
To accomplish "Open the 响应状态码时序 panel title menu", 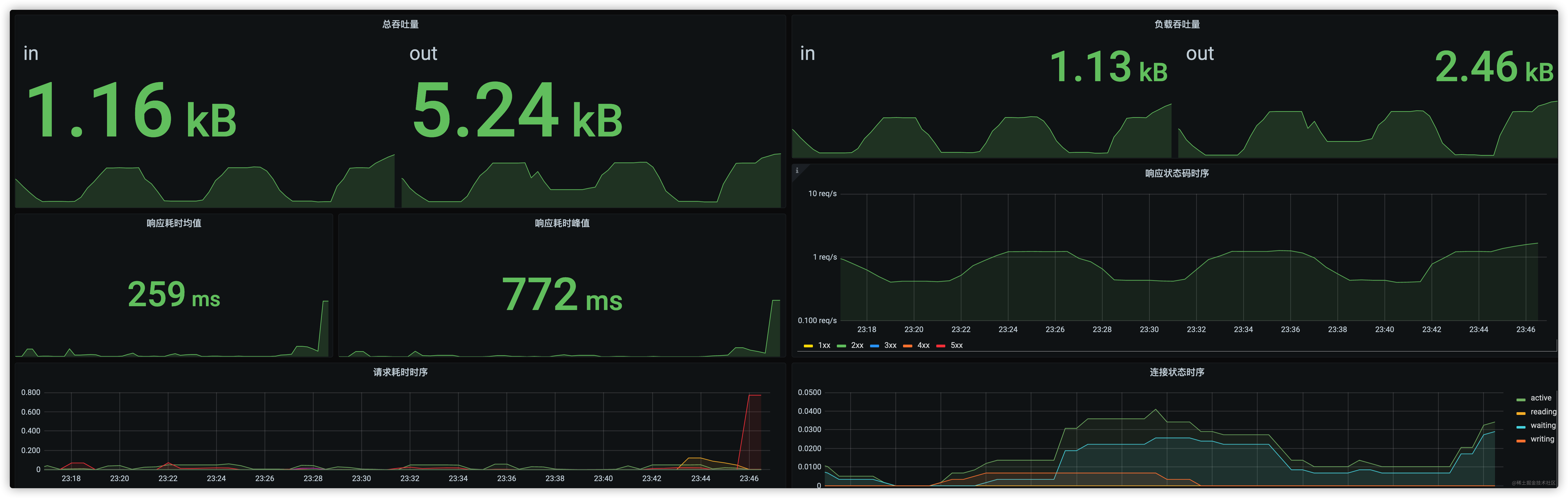I will click(x=1177, y=174).
